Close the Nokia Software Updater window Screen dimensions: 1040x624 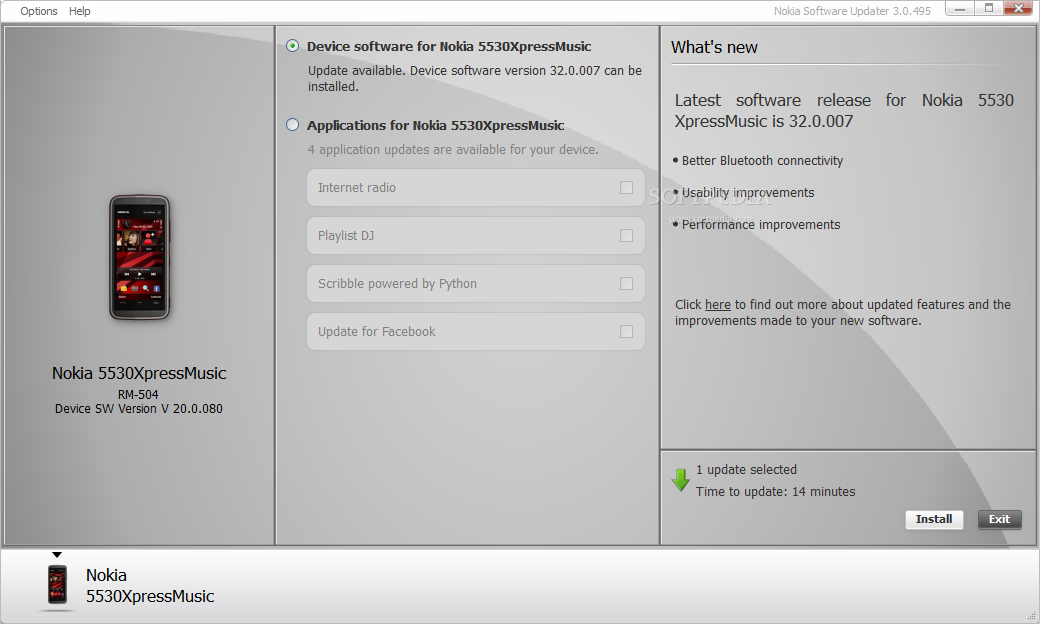1018,9
